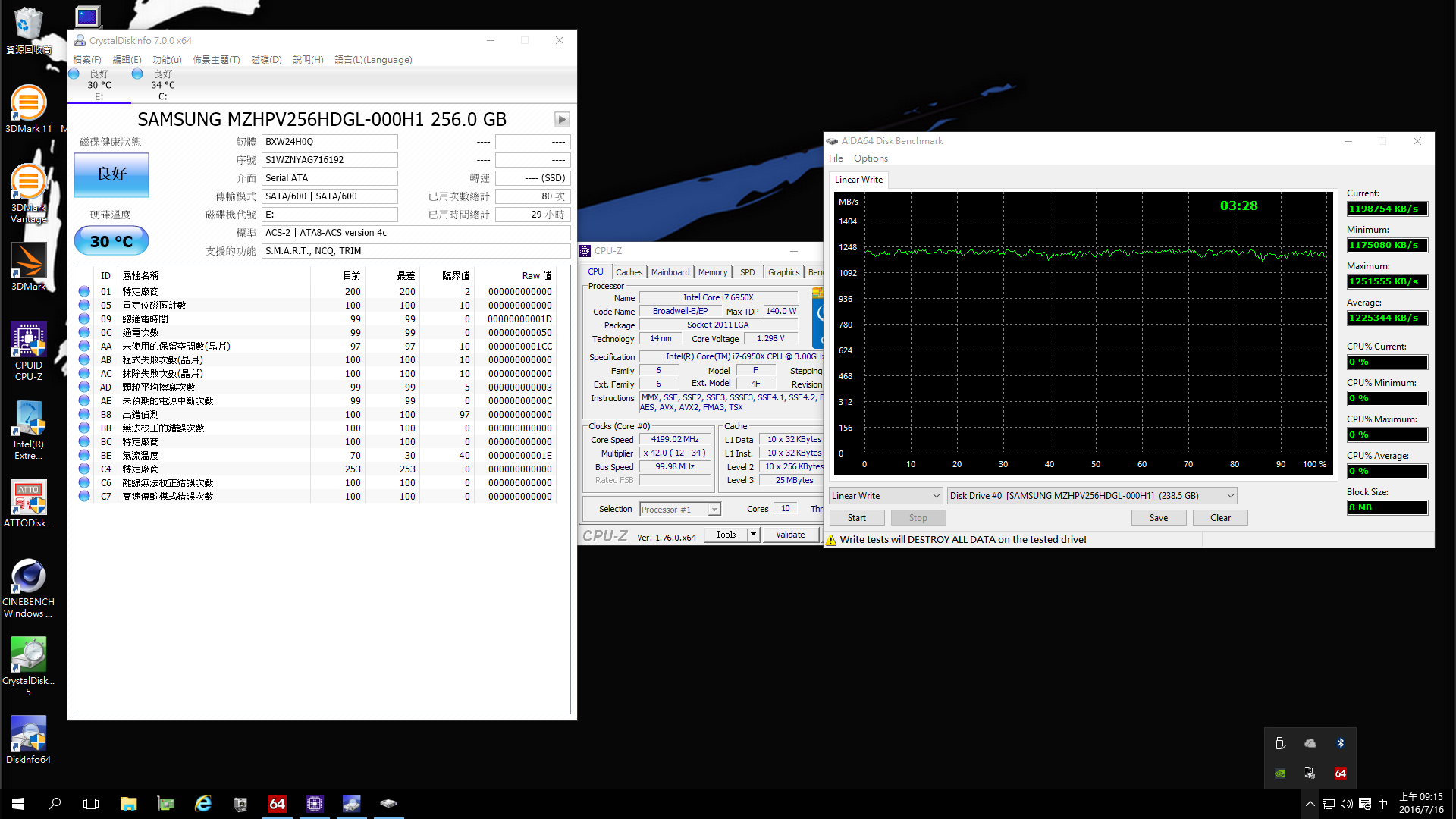Viewport: 1456px width, 819px height.
Task: Click Save button in AIDA64 Disk Benchmark
Action: click(1159, 518)
